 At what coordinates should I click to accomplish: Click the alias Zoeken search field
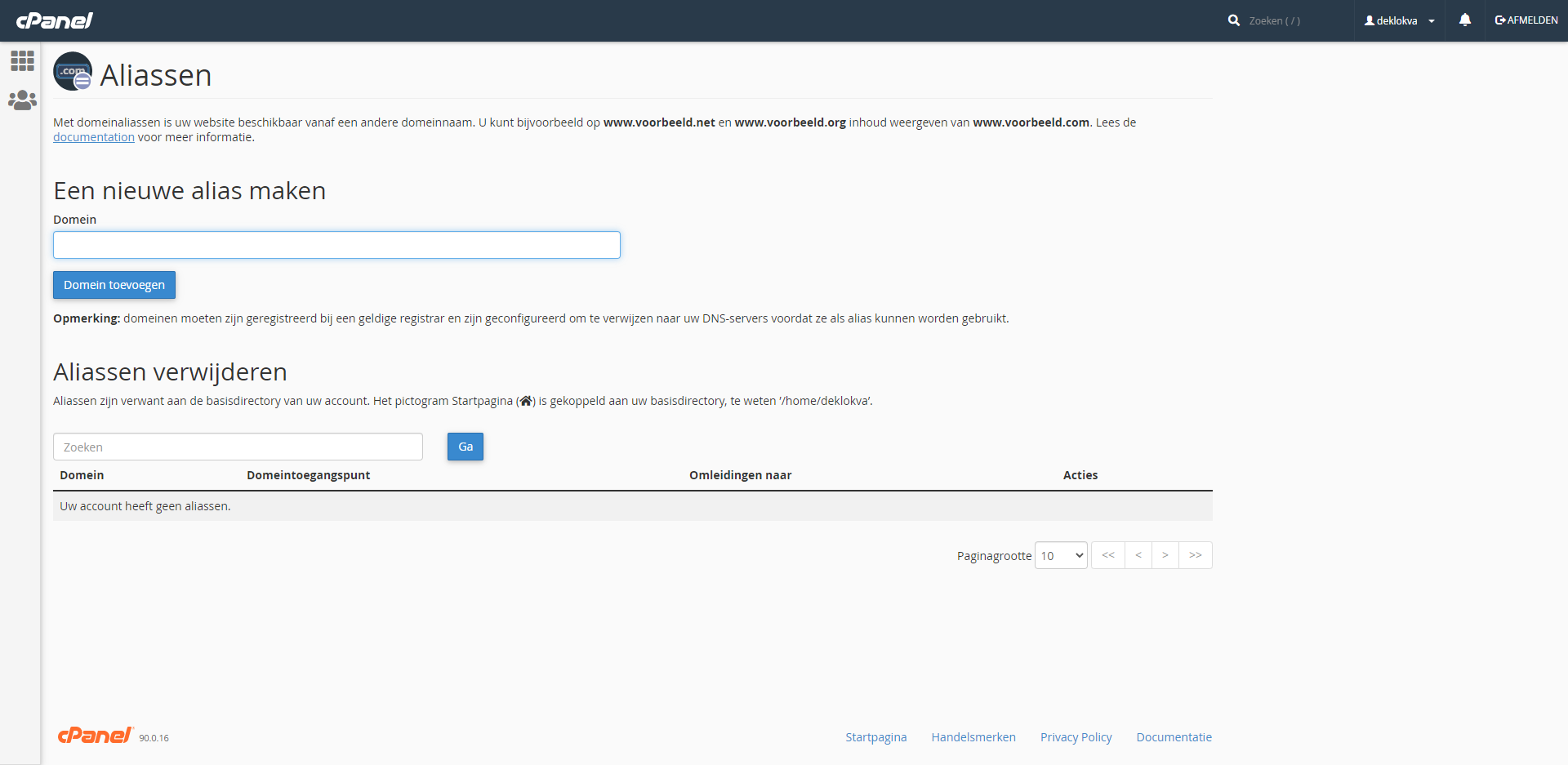(x=238, y=447)
